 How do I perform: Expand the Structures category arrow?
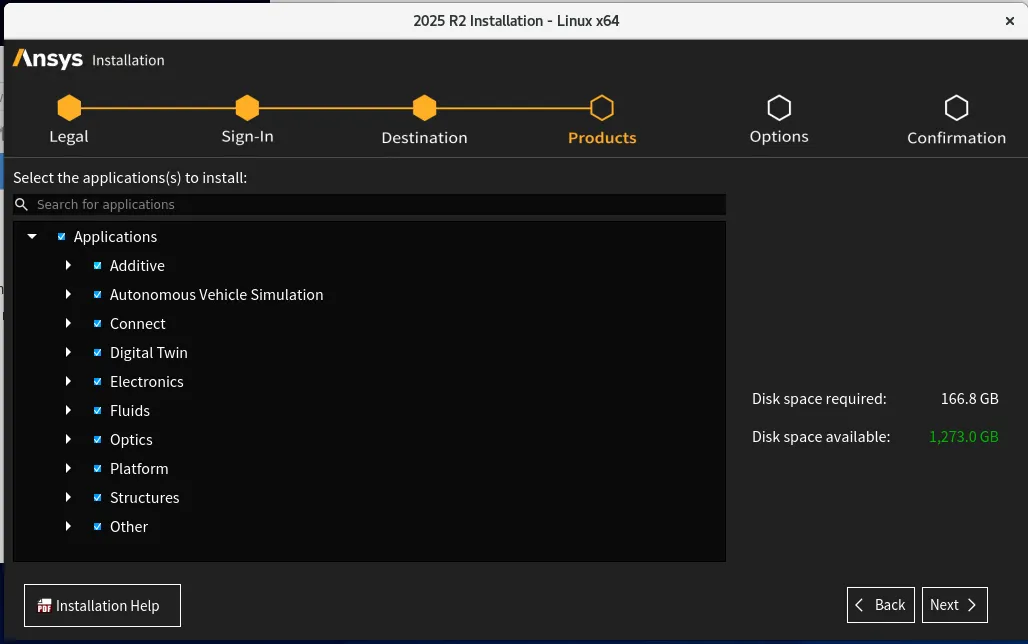[x=68, y=497]
